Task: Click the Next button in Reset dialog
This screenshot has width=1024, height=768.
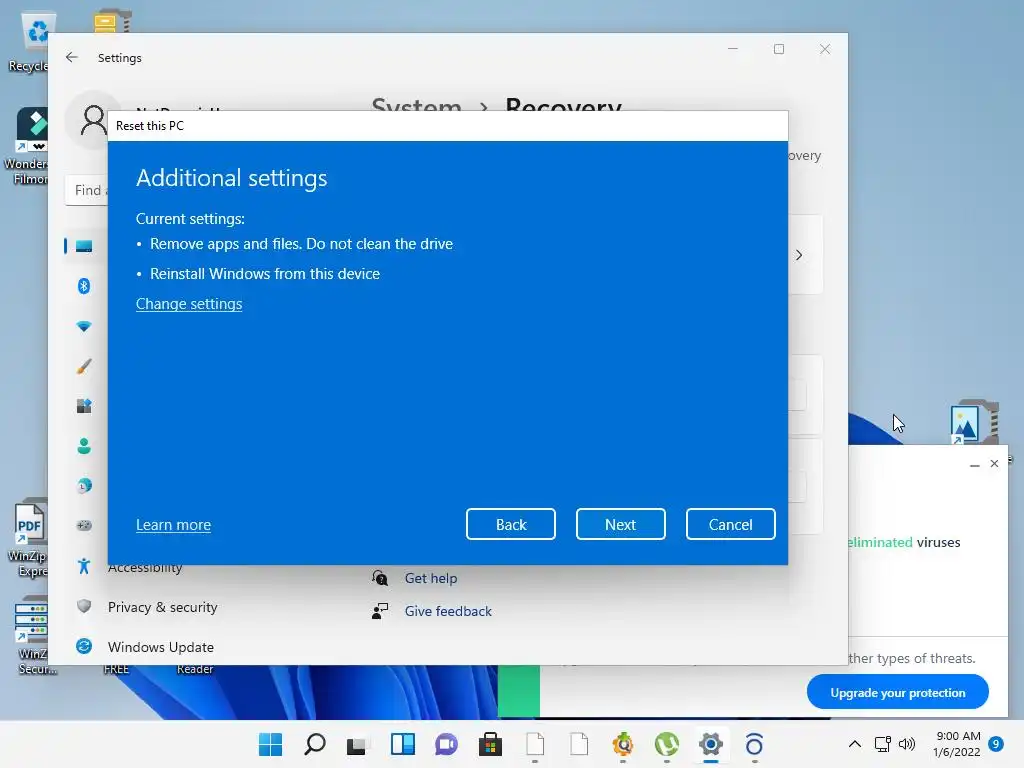Action: point(620,524)
